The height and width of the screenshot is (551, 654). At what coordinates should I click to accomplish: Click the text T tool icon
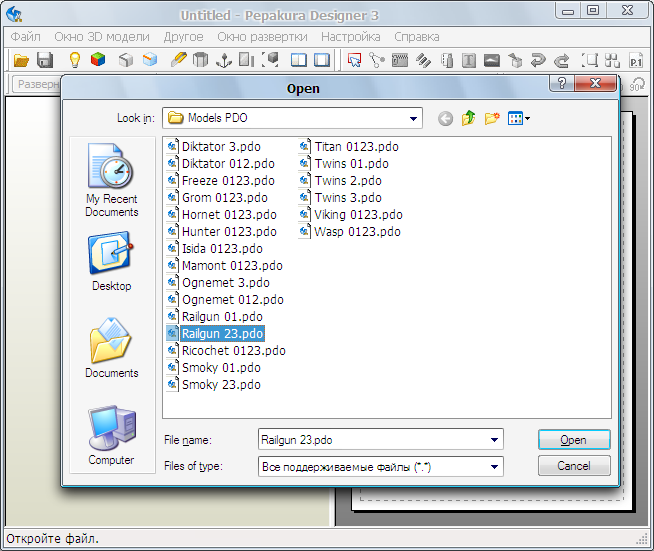[x=469, y=61]
